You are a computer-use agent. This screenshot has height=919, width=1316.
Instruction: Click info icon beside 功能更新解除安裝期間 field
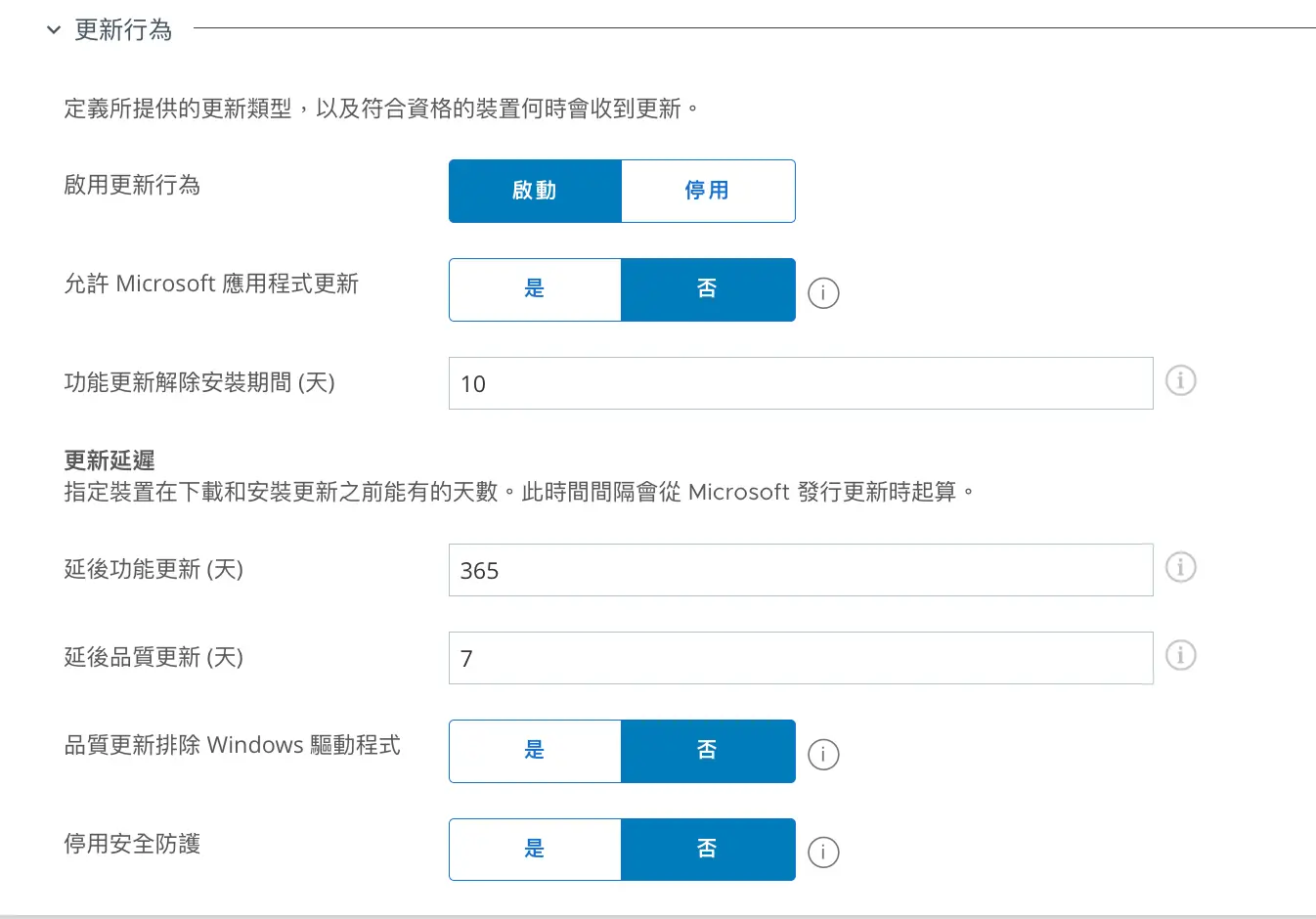[1180, 380]
